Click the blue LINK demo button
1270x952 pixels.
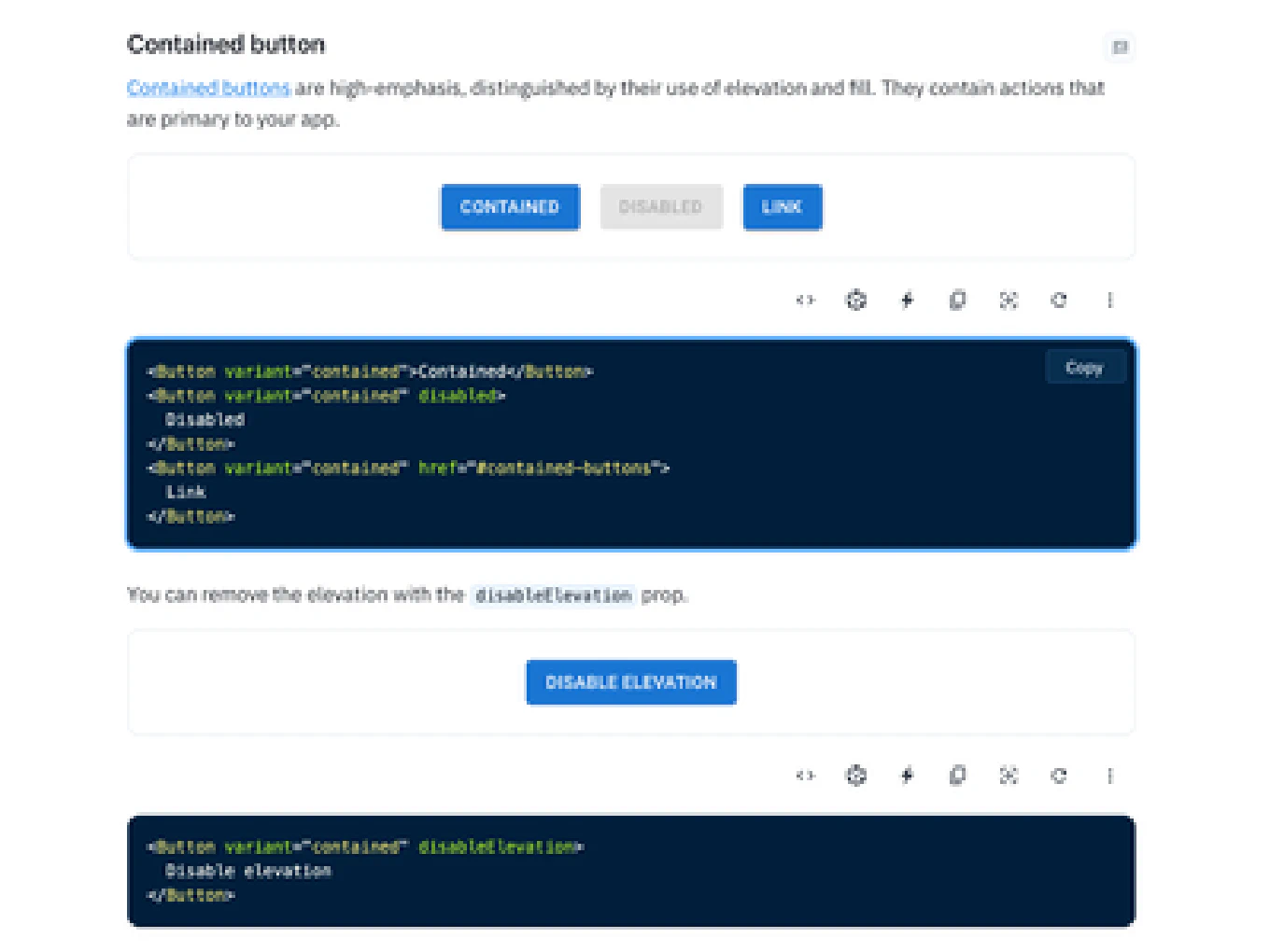coord(783,207)
